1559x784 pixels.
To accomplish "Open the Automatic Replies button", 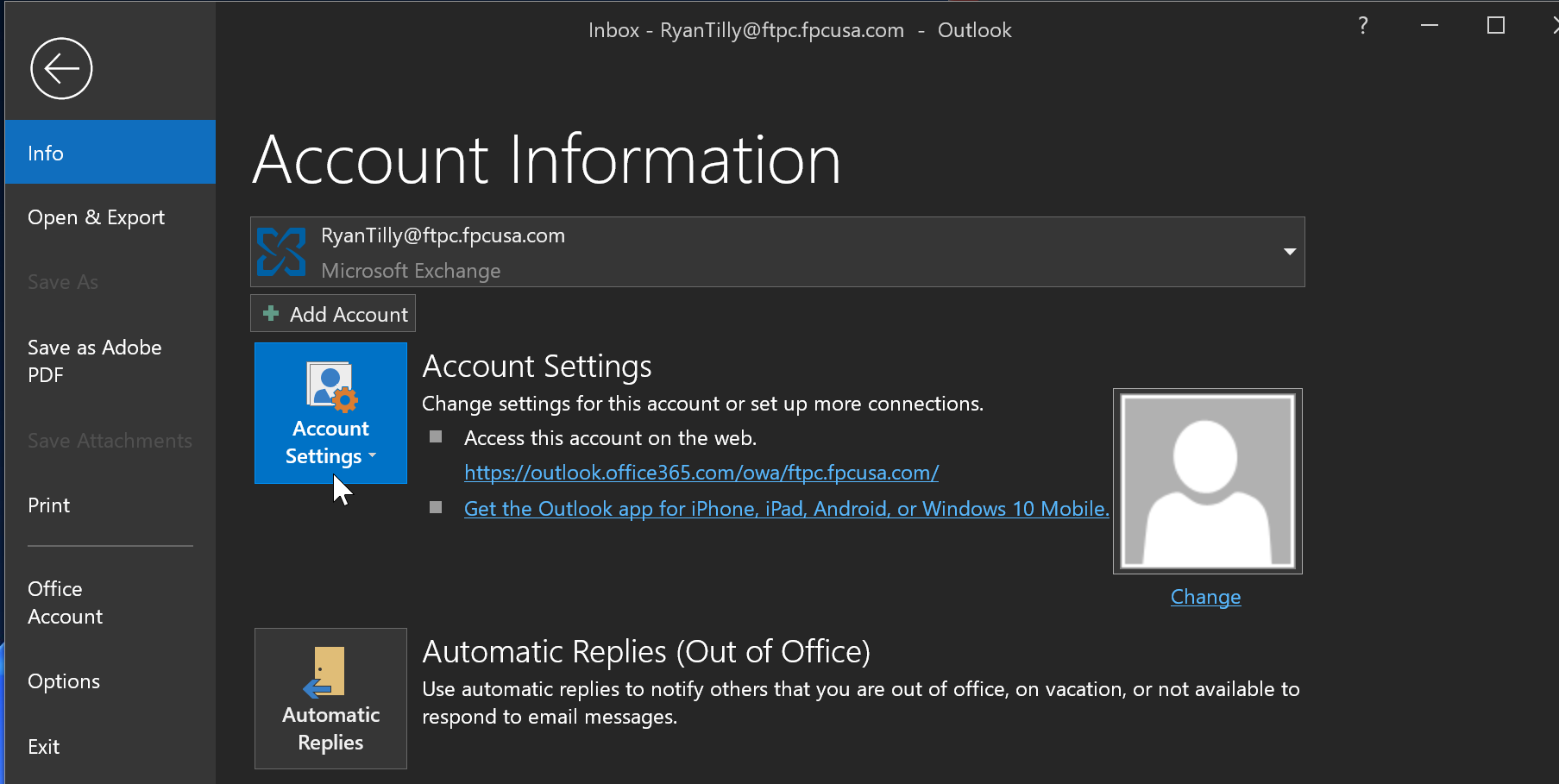I will pos(330,699).
